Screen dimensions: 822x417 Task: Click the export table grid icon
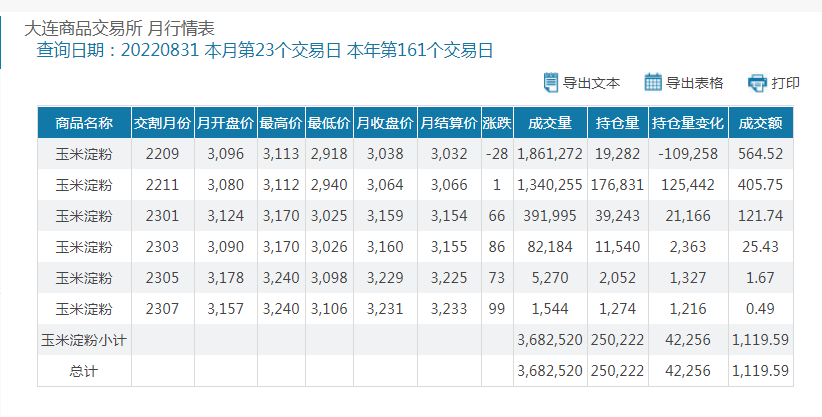coord(653,82)
